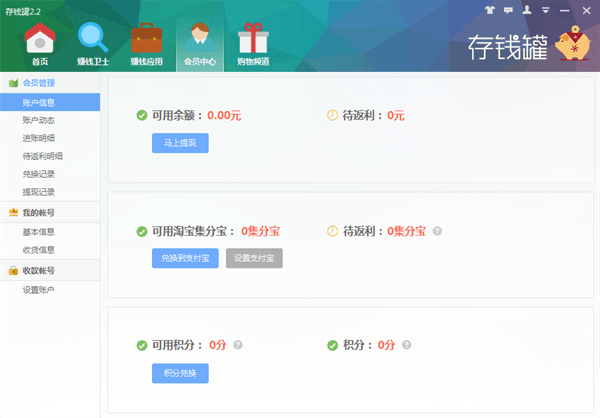Screen dimensions: 600x418
Task: Open the title bar dropdown menu arrow
Action: 545,9
